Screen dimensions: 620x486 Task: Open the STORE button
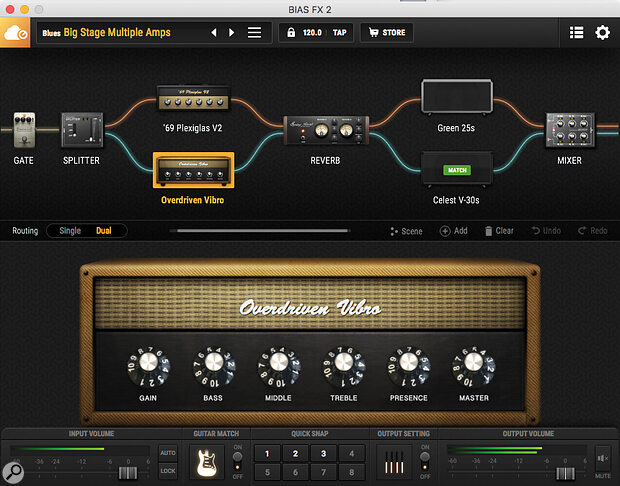[387, 32]
